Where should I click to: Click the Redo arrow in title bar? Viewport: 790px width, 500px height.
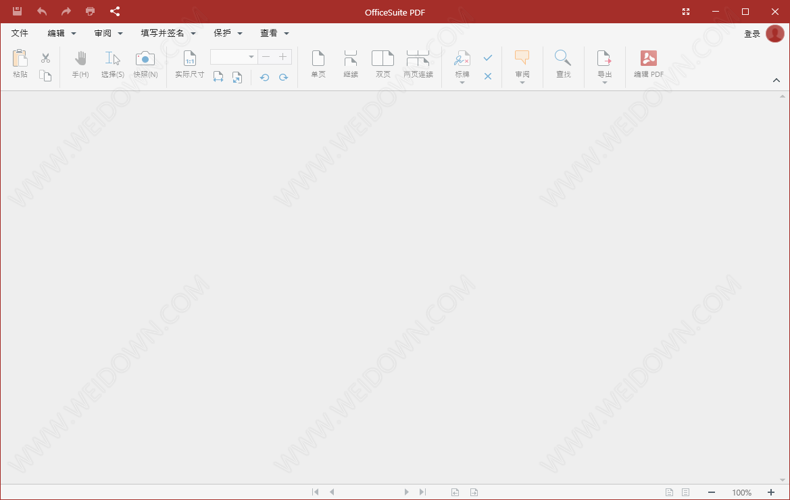coord(66,11)
